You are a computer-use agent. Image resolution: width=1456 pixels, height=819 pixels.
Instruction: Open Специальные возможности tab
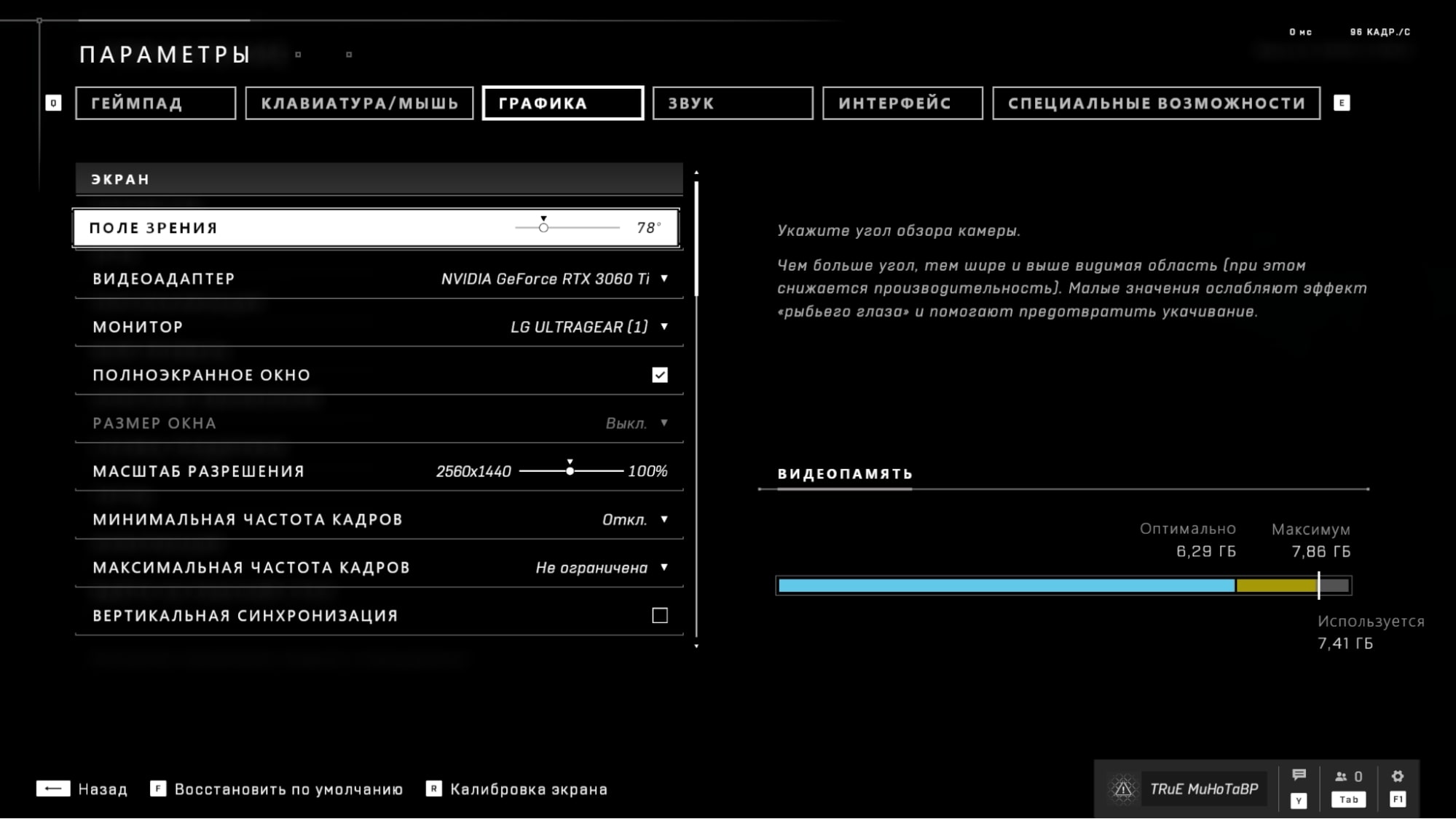tap(1157, 103)
